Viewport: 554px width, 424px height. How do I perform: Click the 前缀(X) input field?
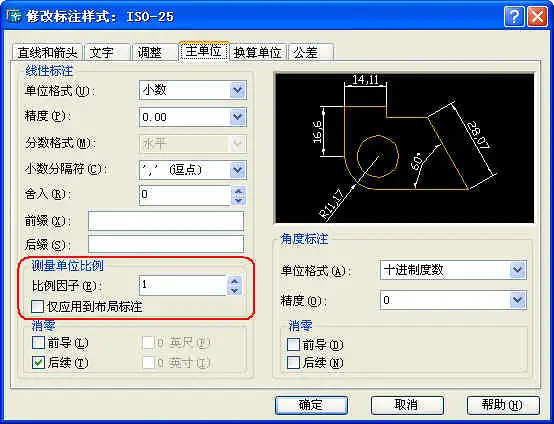click(166, 221)
